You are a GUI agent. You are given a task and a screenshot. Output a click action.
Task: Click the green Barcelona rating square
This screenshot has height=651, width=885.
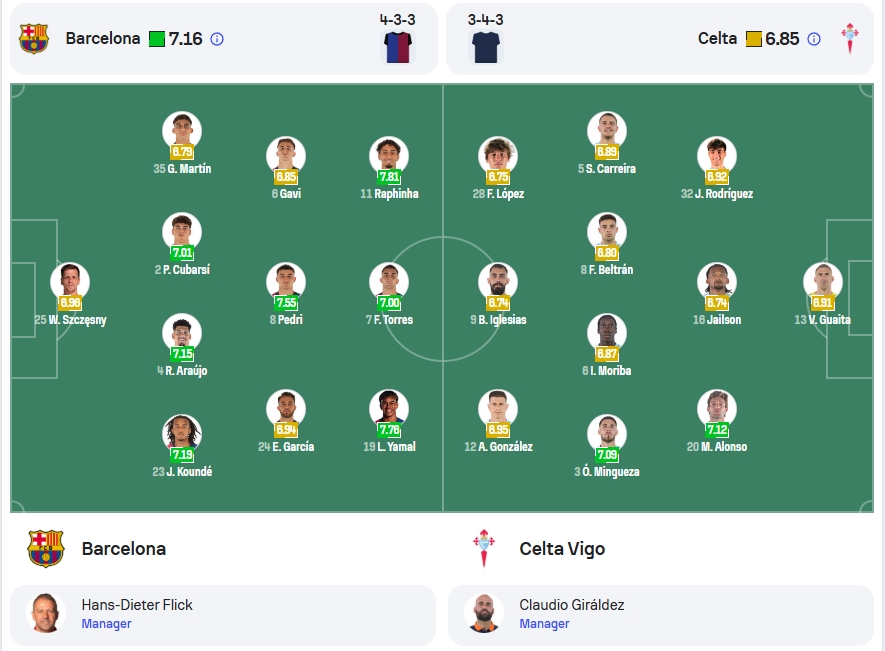(x=157, y=39)
